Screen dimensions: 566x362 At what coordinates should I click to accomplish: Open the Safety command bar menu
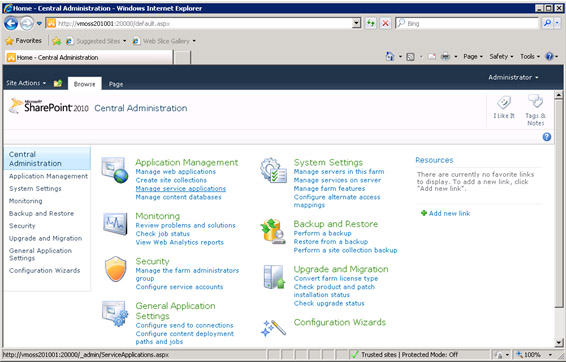[501, 57]
